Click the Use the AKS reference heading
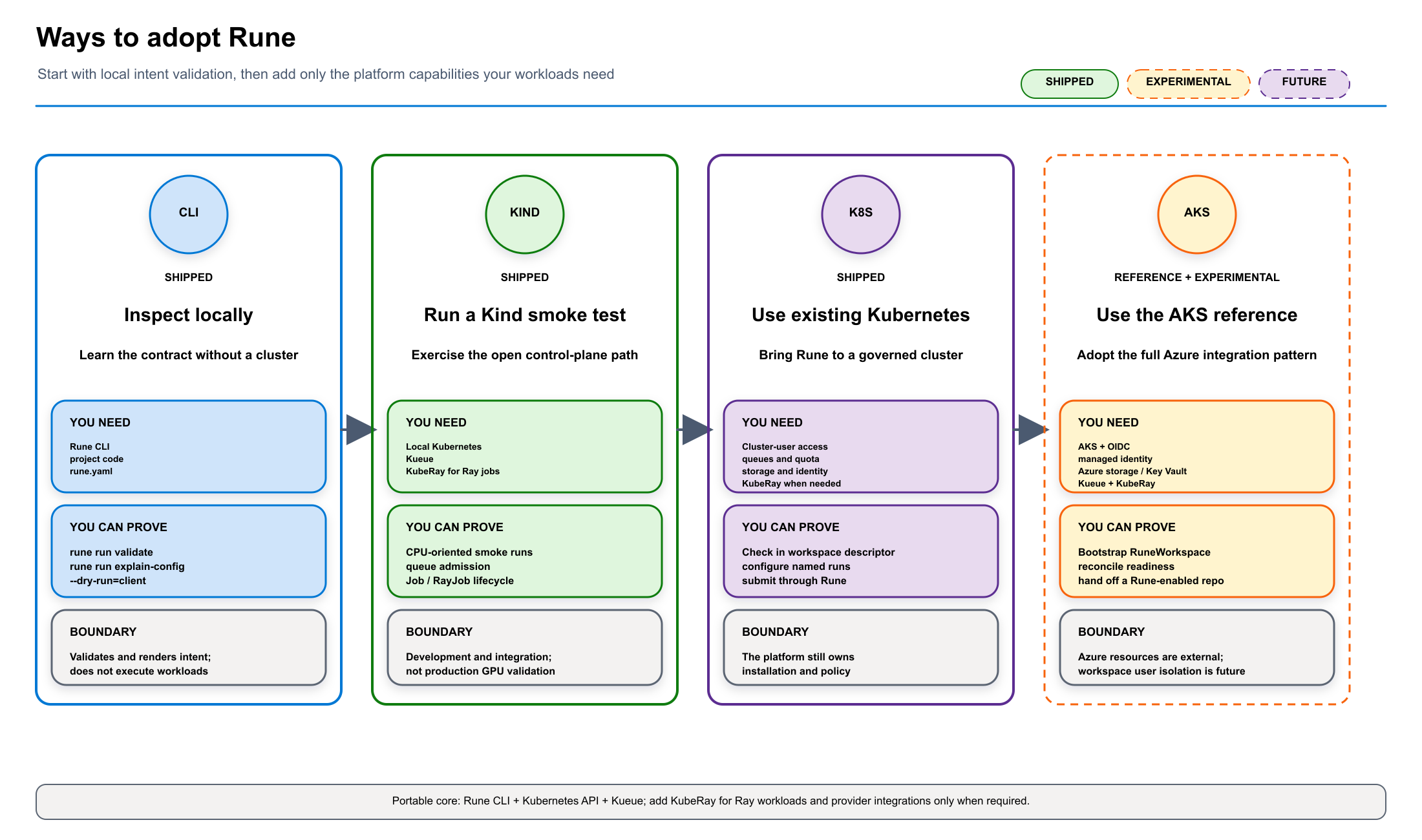 click(x=1197, y=315)
